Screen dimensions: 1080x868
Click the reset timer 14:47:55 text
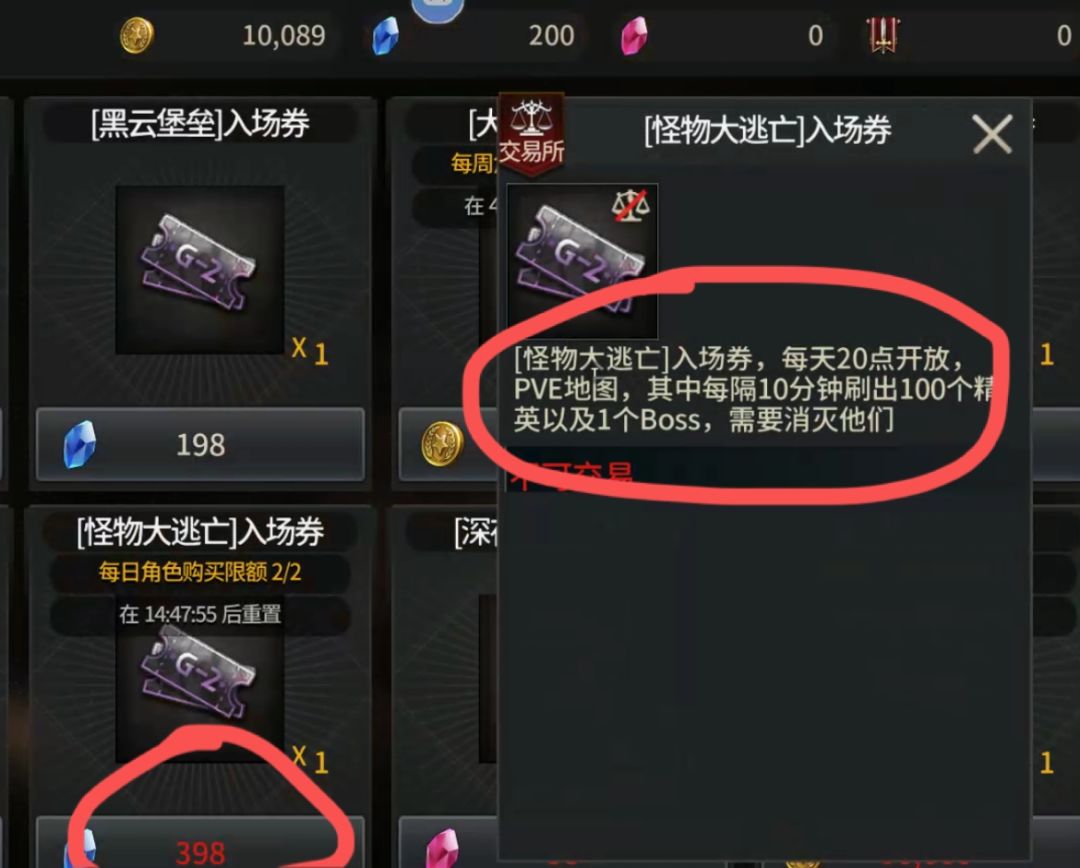(x=200, y=614)
